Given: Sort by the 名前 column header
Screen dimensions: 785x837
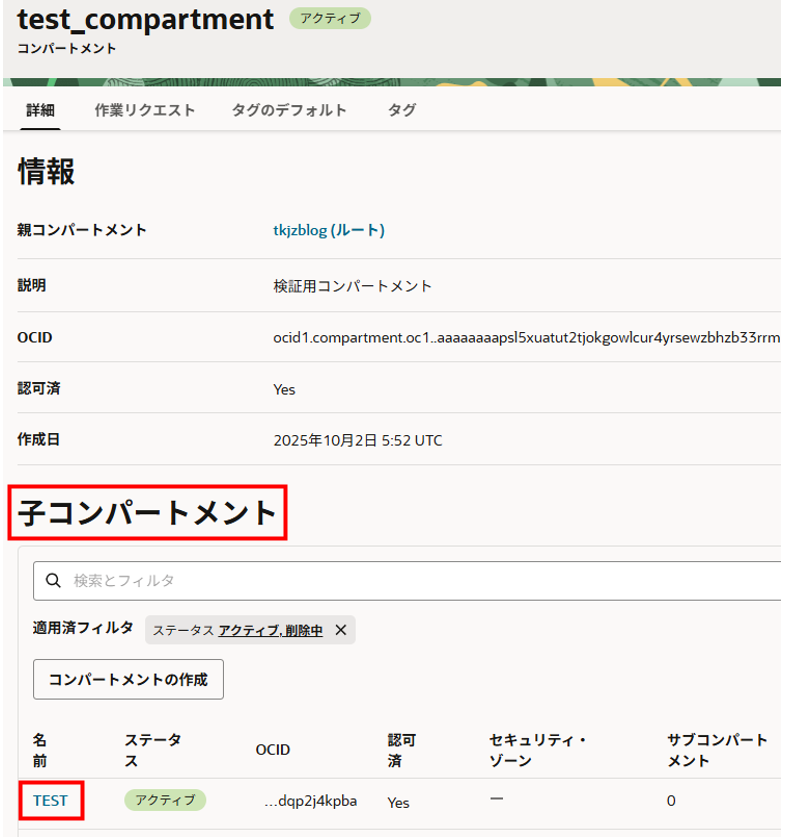Looking at the screenshot, I should click(40, 749).
